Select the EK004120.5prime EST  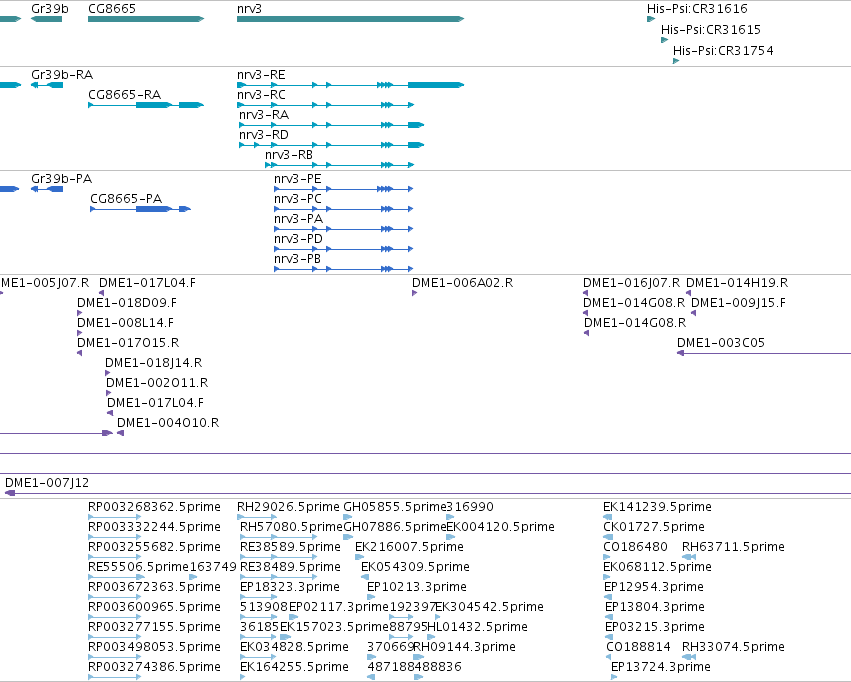[500, 527]
